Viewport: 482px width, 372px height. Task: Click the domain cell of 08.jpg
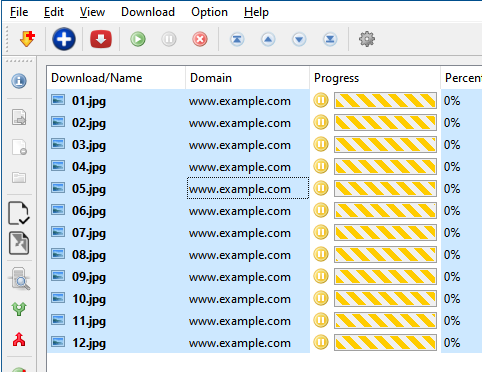tap(248, 254)
